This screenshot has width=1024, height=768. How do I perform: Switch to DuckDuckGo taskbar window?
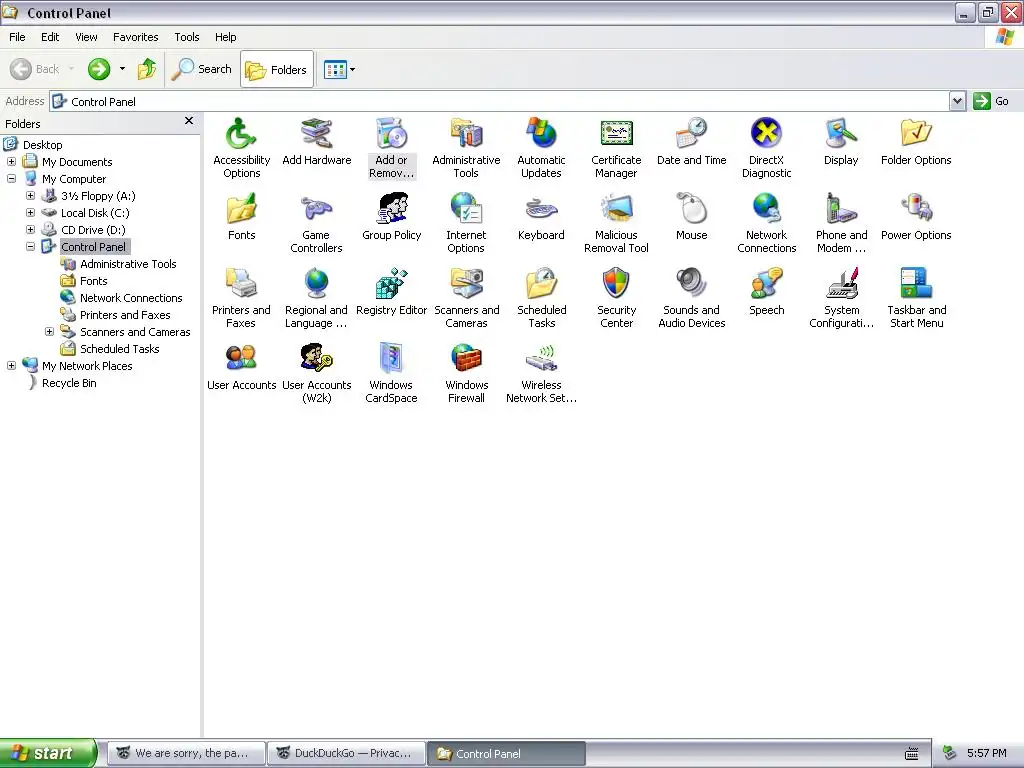point(346,754)
